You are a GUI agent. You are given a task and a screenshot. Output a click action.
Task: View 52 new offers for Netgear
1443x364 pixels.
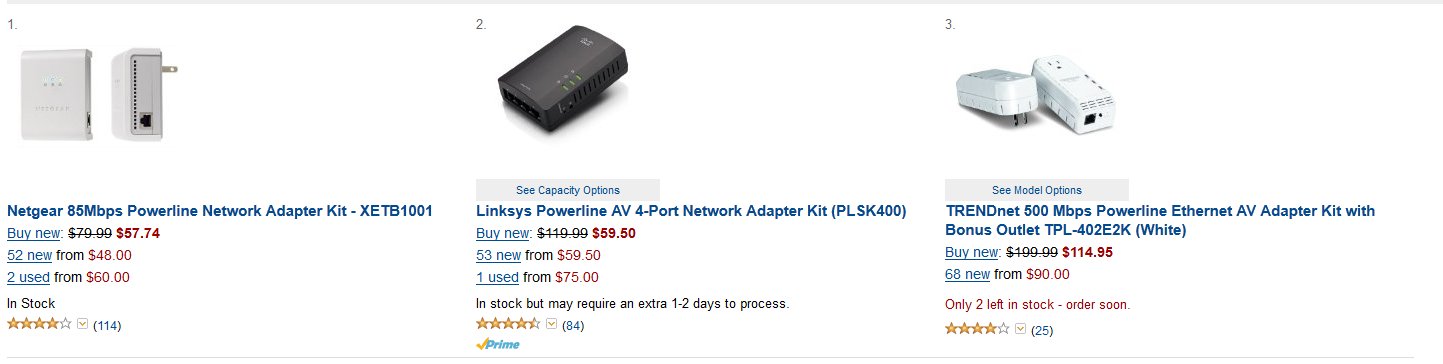[30, 255]
